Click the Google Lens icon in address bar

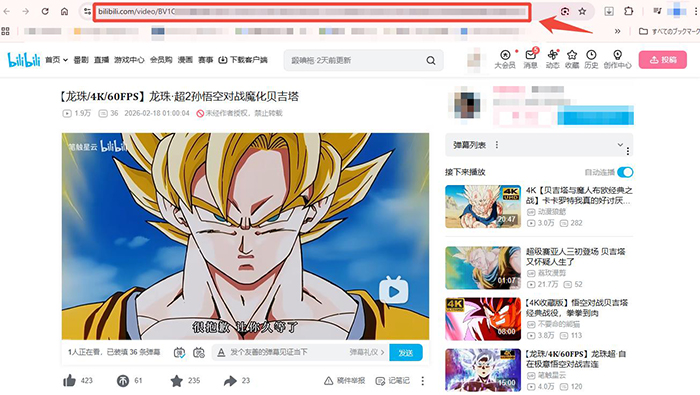565,12
